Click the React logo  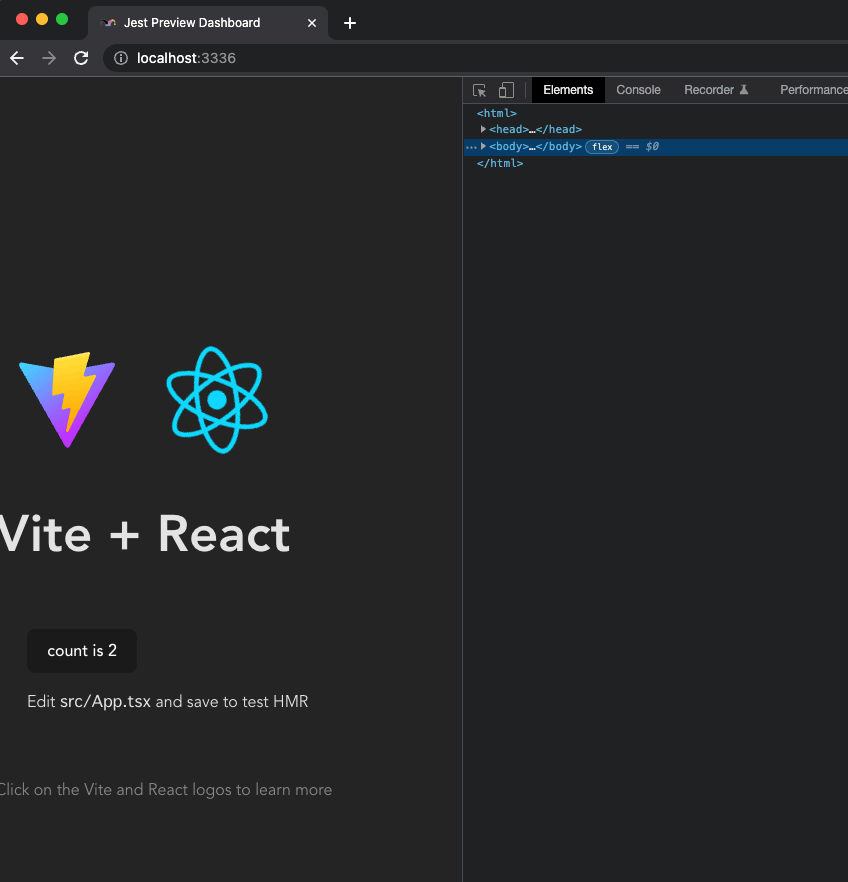click(x=216, y=399)
